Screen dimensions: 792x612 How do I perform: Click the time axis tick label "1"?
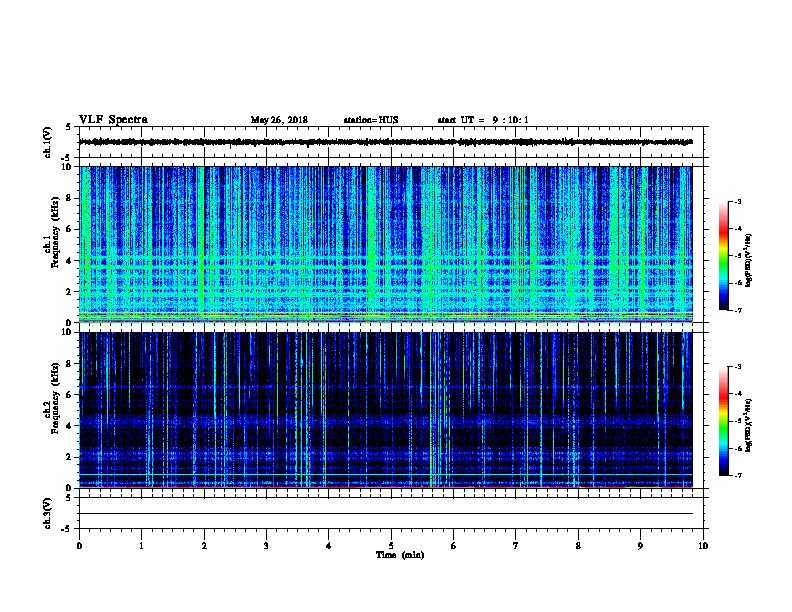(x=142, y=546)
